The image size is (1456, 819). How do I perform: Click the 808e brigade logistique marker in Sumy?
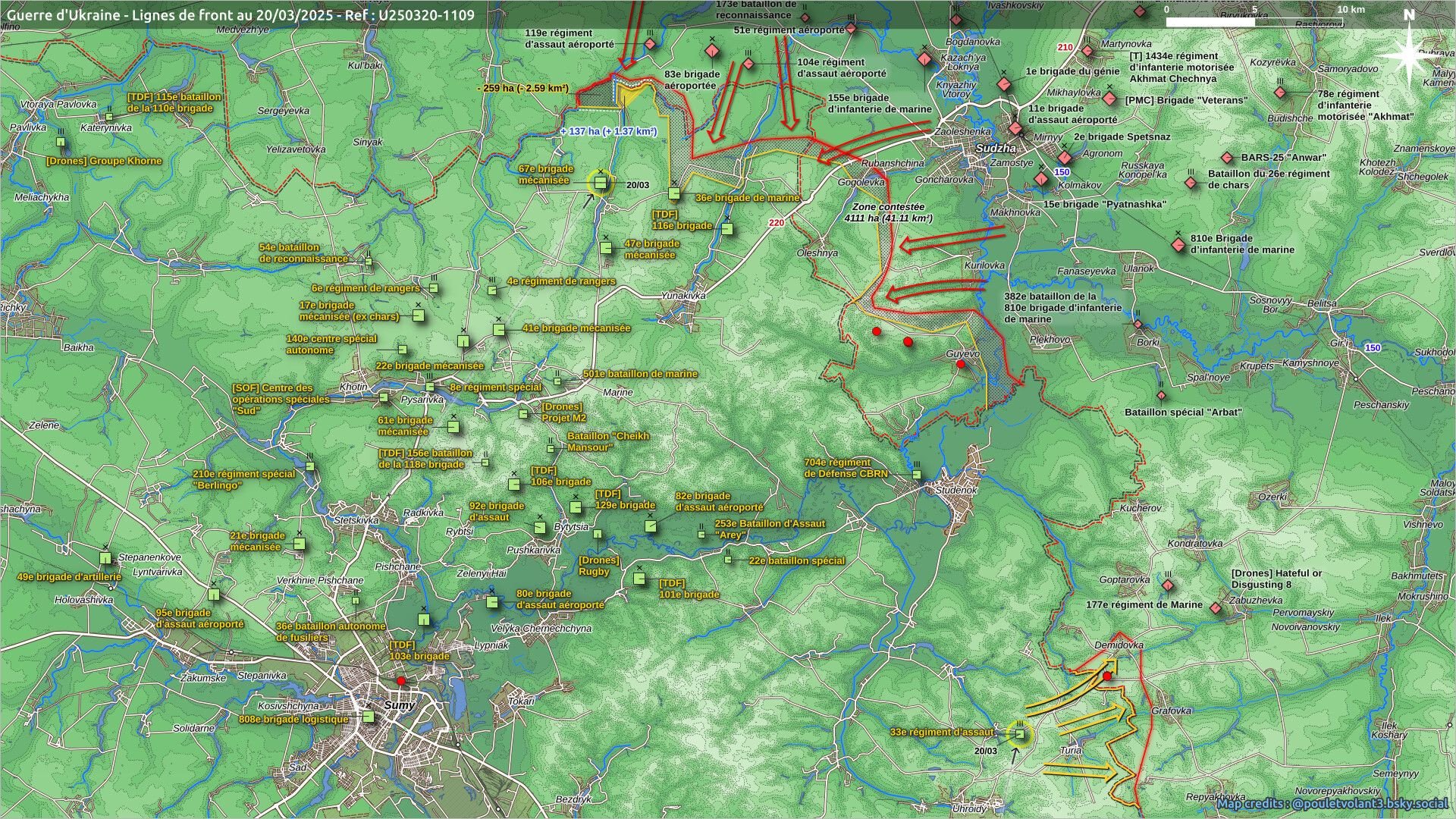tap(369, 716)
